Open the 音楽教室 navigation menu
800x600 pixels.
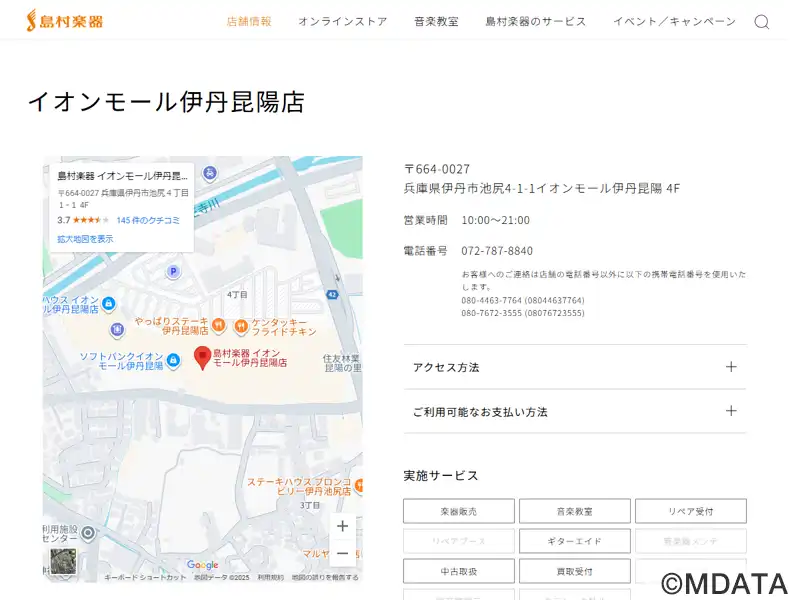pos(436,21)
